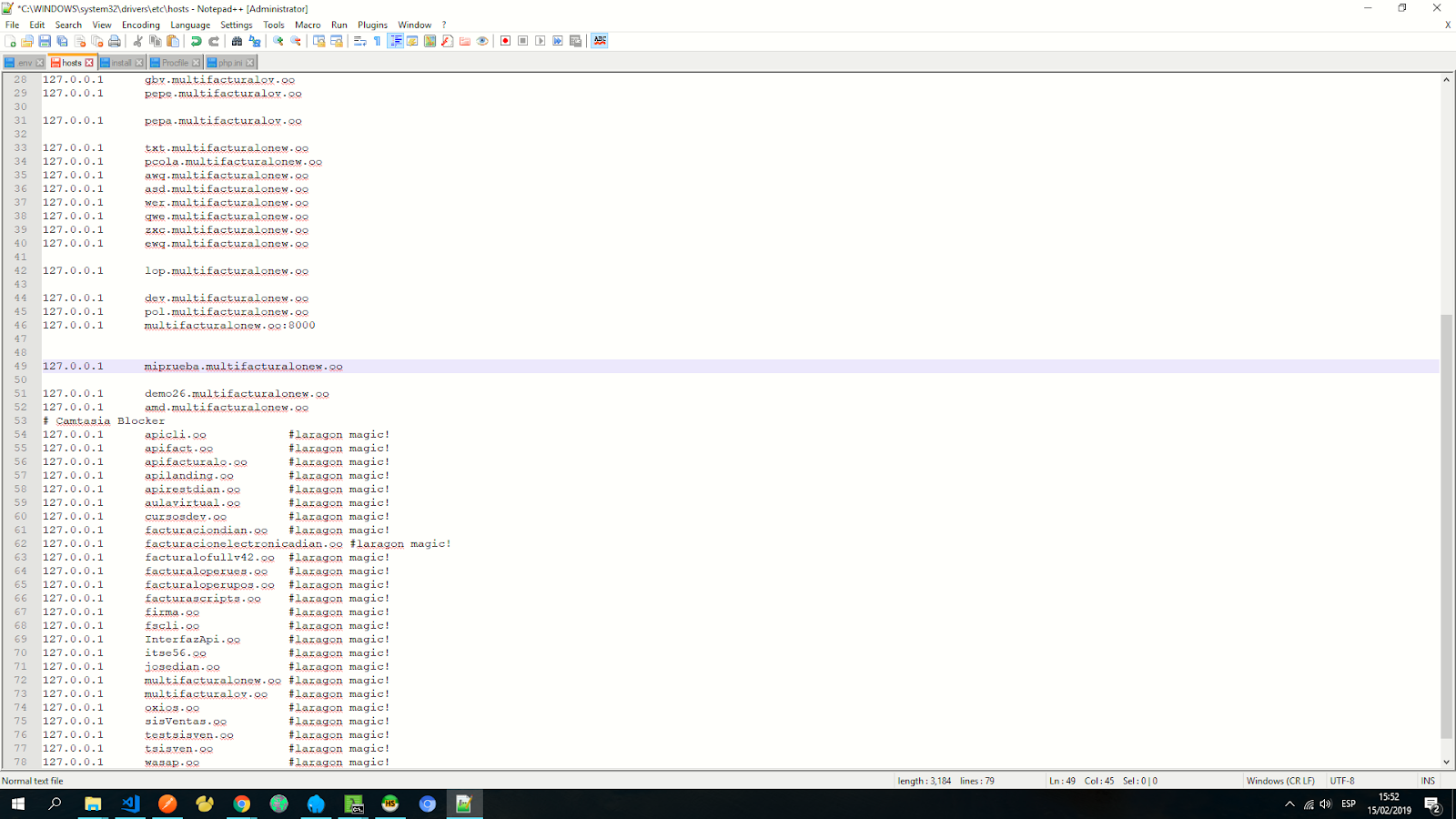Toggle the Show All Characters pilcrow icon
This screenshot has height=819, width=1456.
(x=377, y=41)
